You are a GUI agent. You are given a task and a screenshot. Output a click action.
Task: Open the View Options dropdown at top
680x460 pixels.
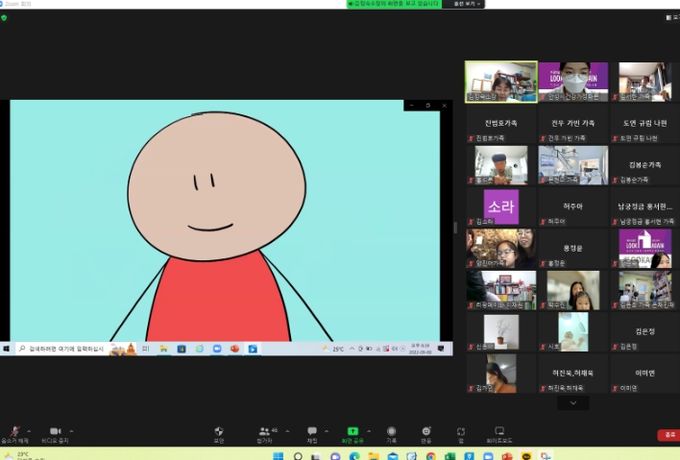tap(466, 4)
